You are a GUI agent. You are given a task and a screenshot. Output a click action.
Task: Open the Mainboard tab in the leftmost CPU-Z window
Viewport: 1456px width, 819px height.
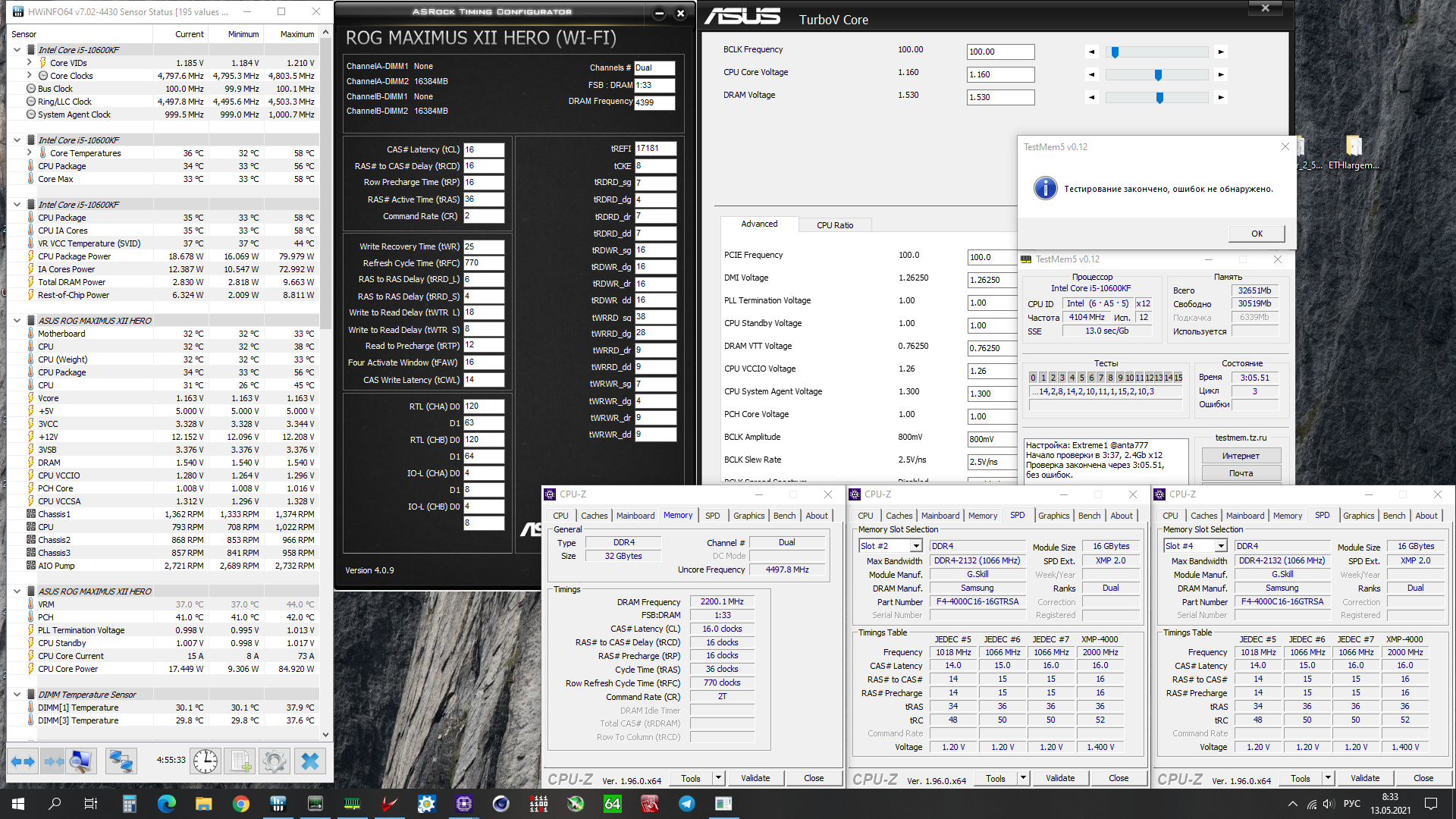pyautogui.click(x=635, y=516)
